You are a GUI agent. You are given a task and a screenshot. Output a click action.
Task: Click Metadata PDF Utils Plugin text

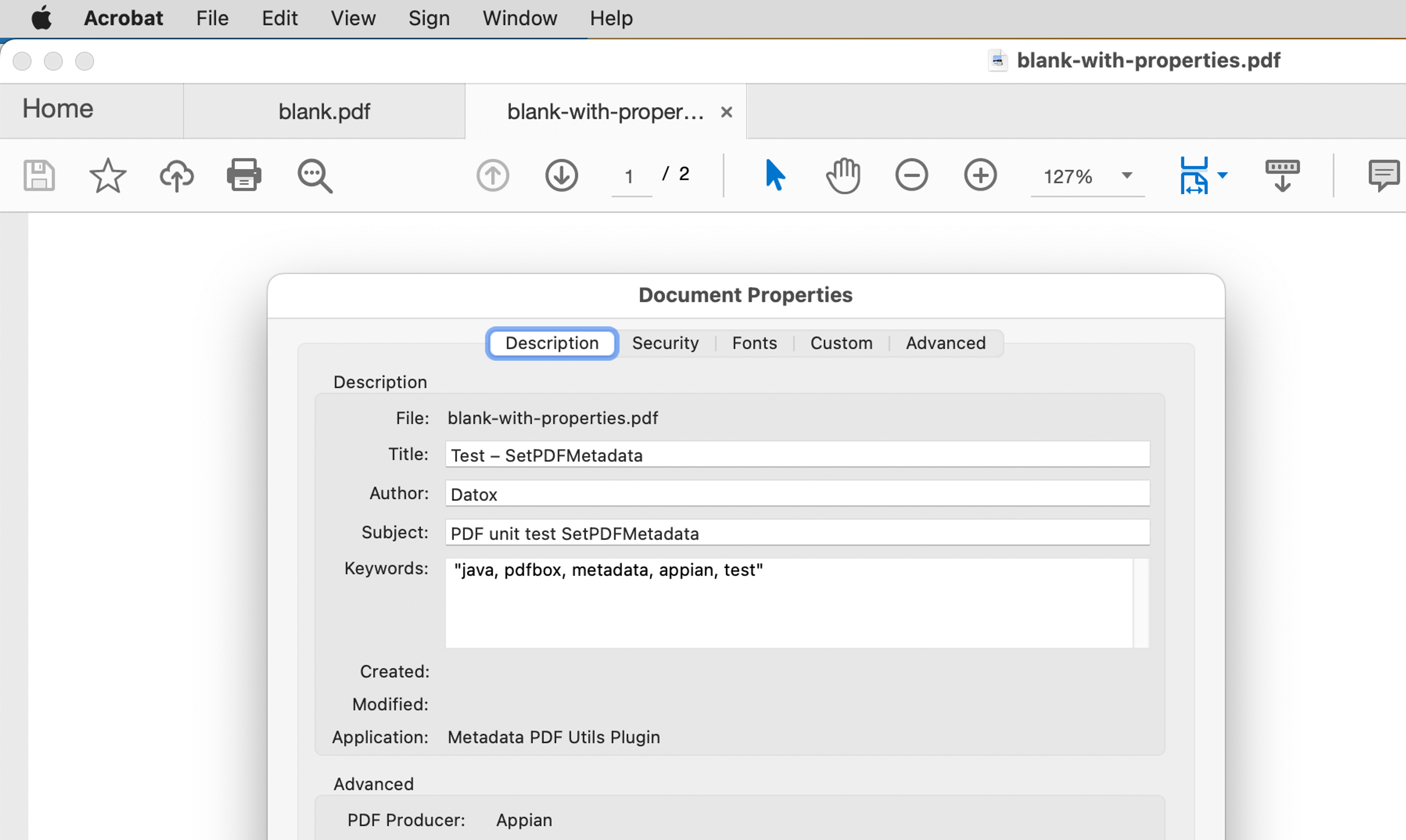click(554, 737)
